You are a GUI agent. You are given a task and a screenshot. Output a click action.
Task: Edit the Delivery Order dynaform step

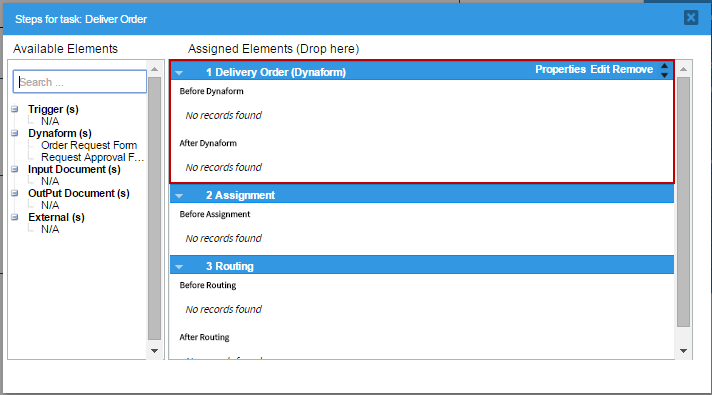pyautogui.click(x=600, y=69)
